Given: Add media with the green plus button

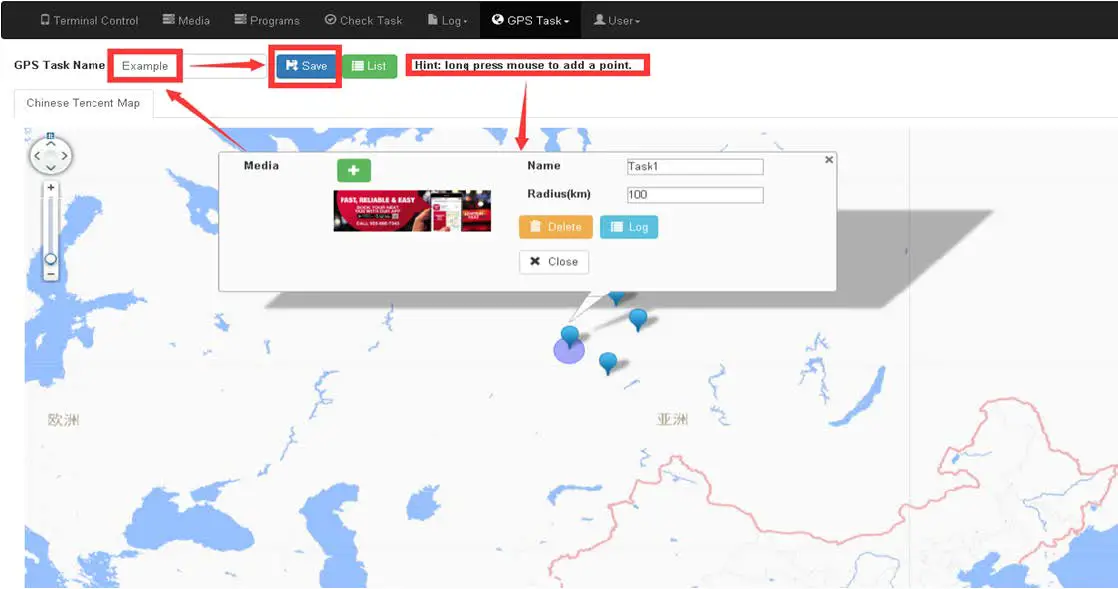Looking at the screenshot, I should [x=354, y=170].
